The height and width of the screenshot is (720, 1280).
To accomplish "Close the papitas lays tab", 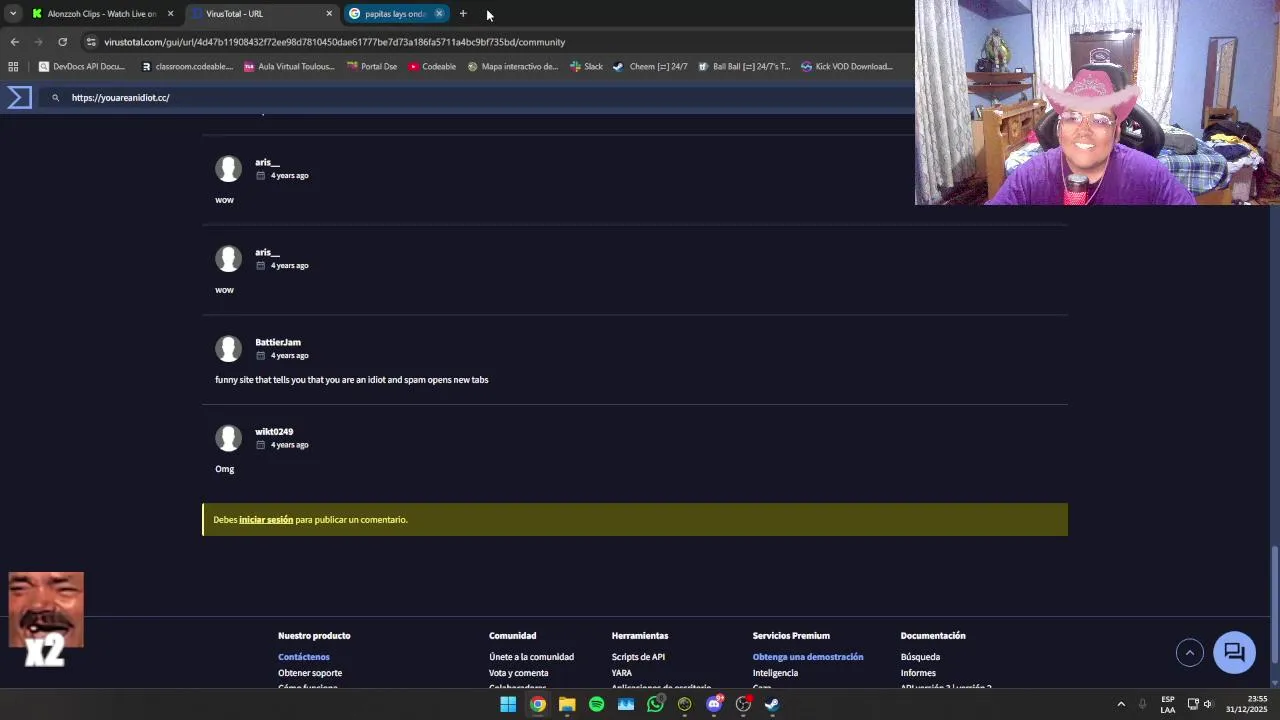I will [439, 14].
